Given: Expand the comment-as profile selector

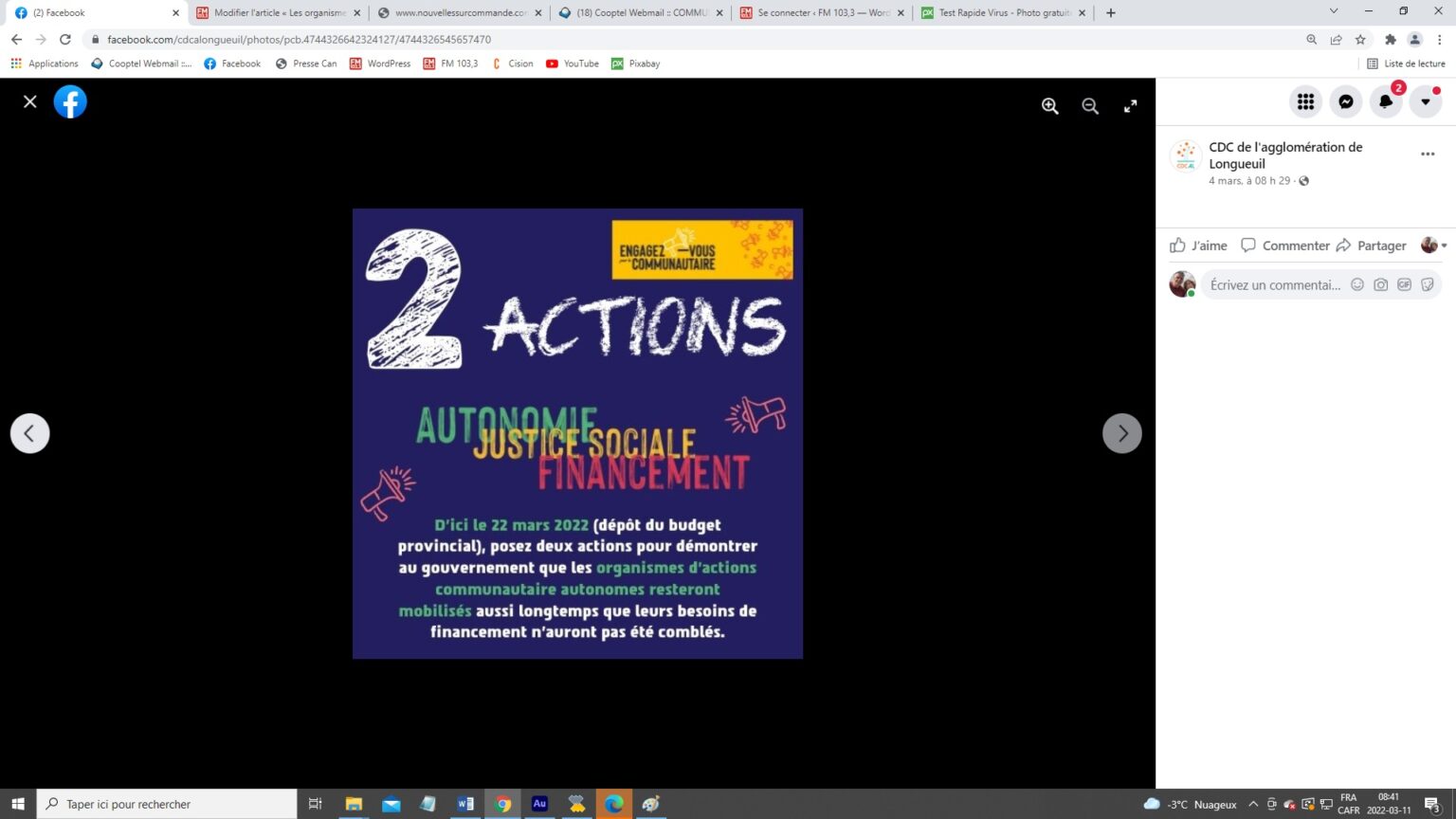Looking at the screenshot, I should [1434, 246].
